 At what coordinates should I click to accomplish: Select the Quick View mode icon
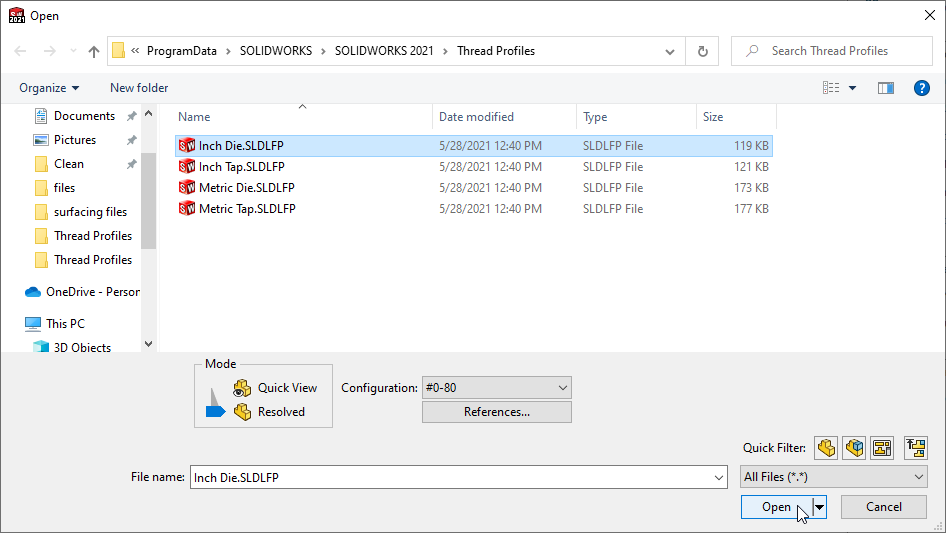pos(242,388)
